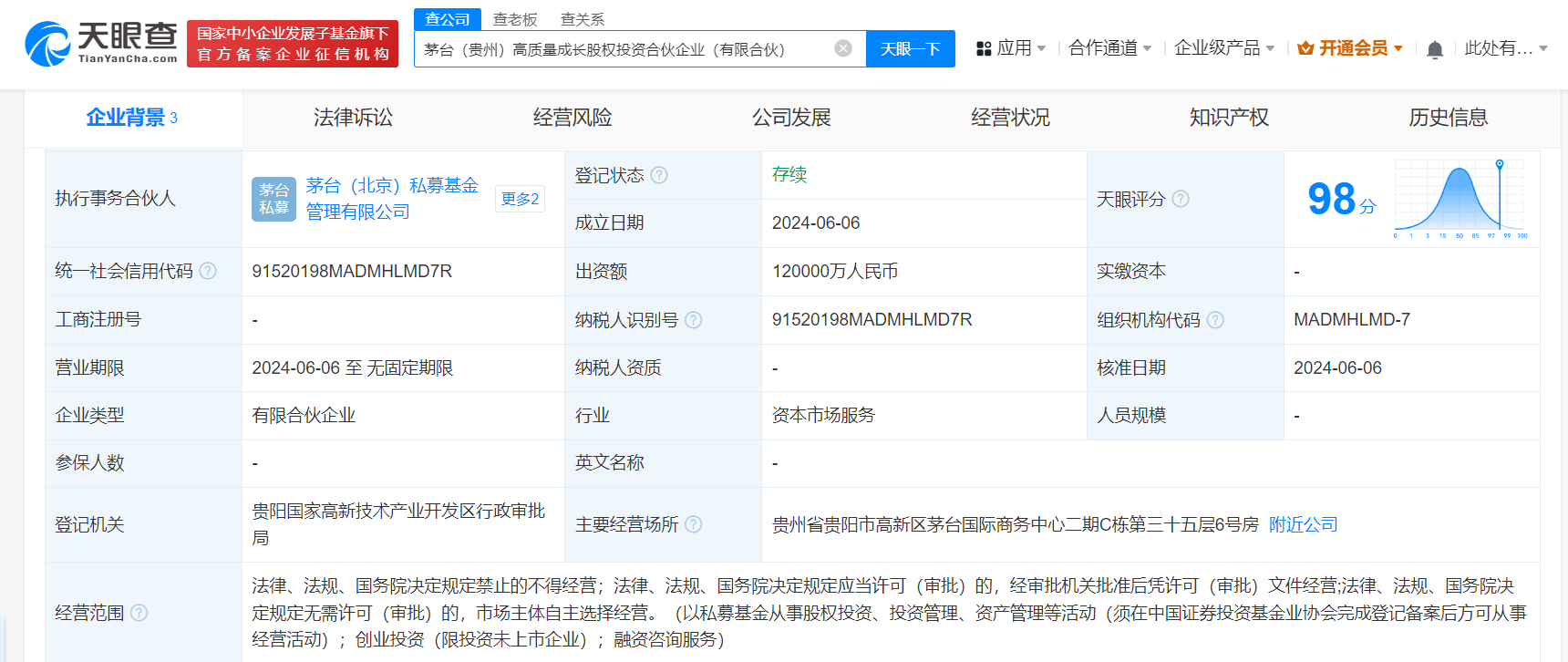This screenshot has height=662, width=1568.
Task: Click the 98分 score value
Action: coord(1341,199)
